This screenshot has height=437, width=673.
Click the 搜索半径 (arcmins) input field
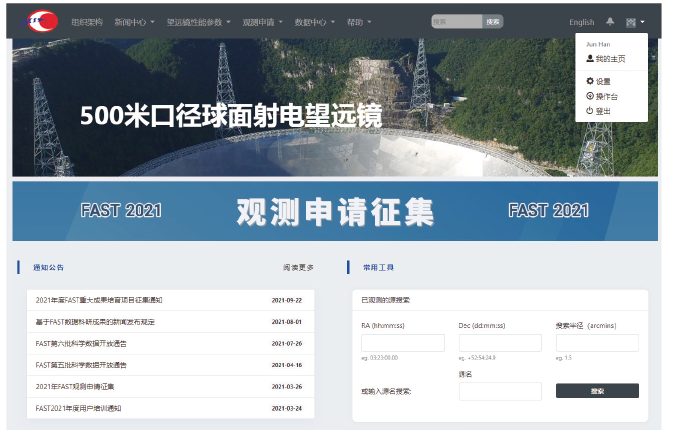tap(597, 343)
